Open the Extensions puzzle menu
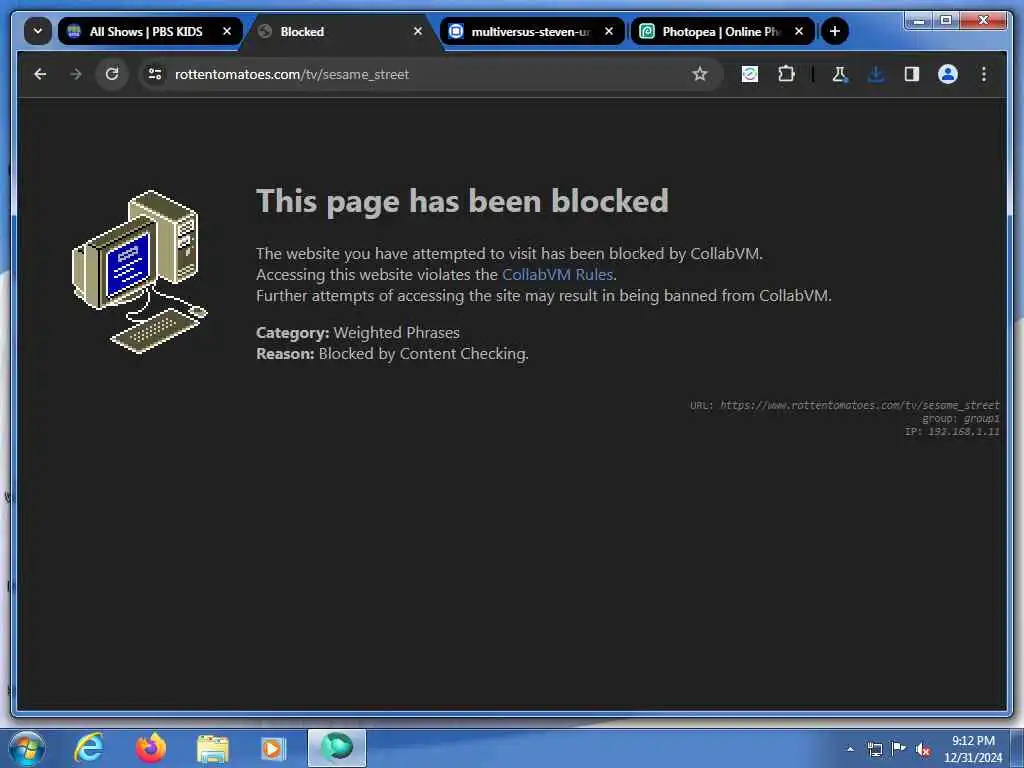 click(786, 74)
